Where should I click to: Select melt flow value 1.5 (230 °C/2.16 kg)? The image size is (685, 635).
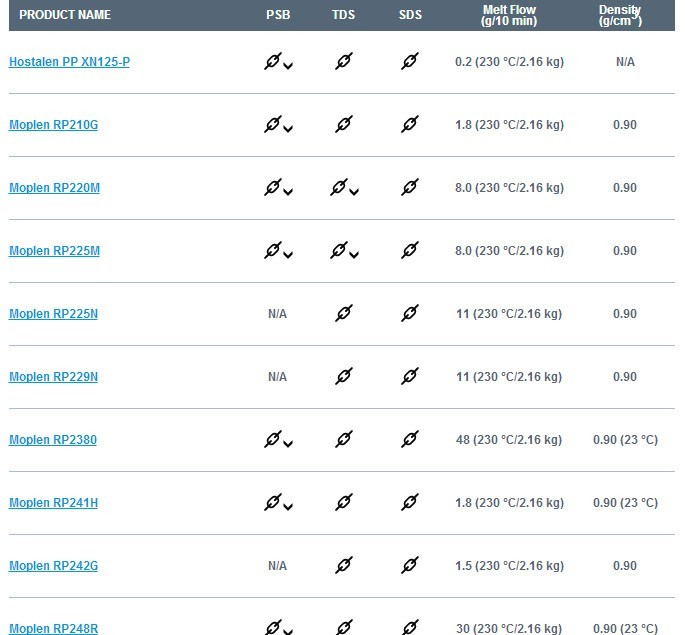coord(509,566)
